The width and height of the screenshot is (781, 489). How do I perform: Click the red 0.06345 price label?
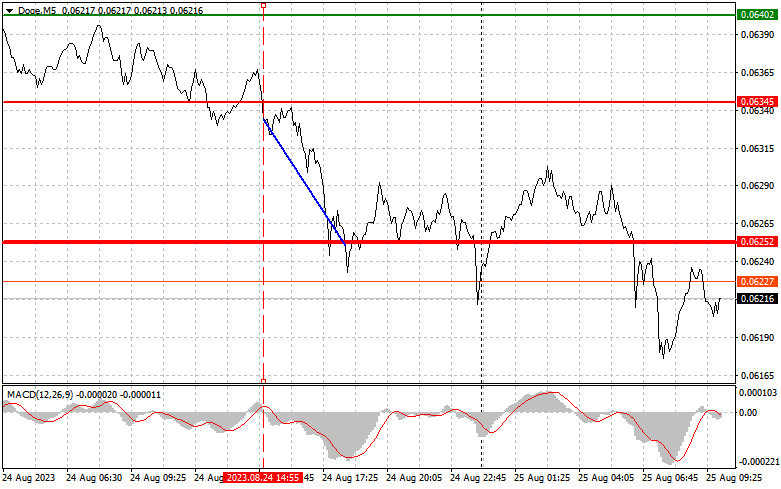click(x=756, y=102)
